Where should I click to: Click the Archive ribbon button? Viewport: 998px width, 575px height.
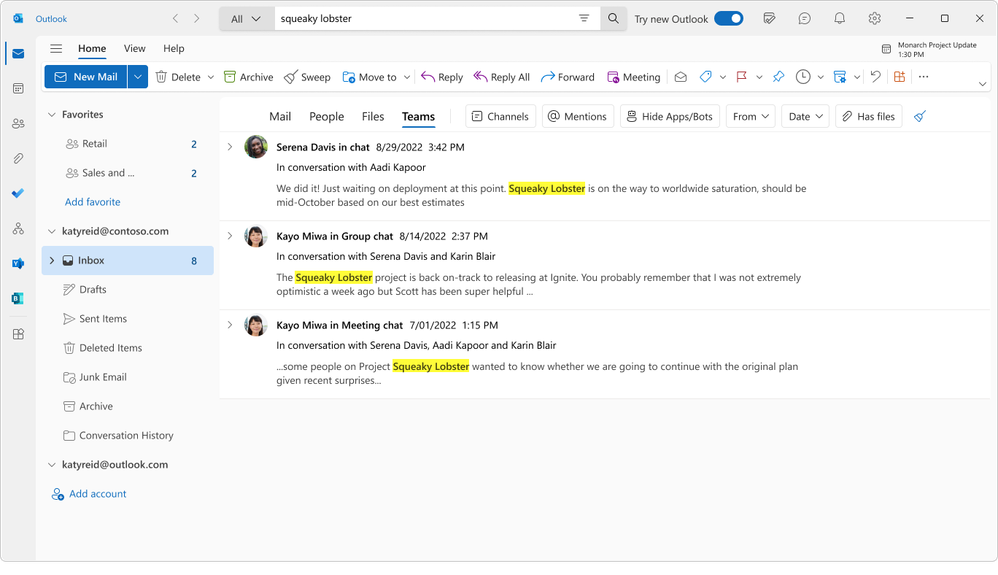click(248, 77)
